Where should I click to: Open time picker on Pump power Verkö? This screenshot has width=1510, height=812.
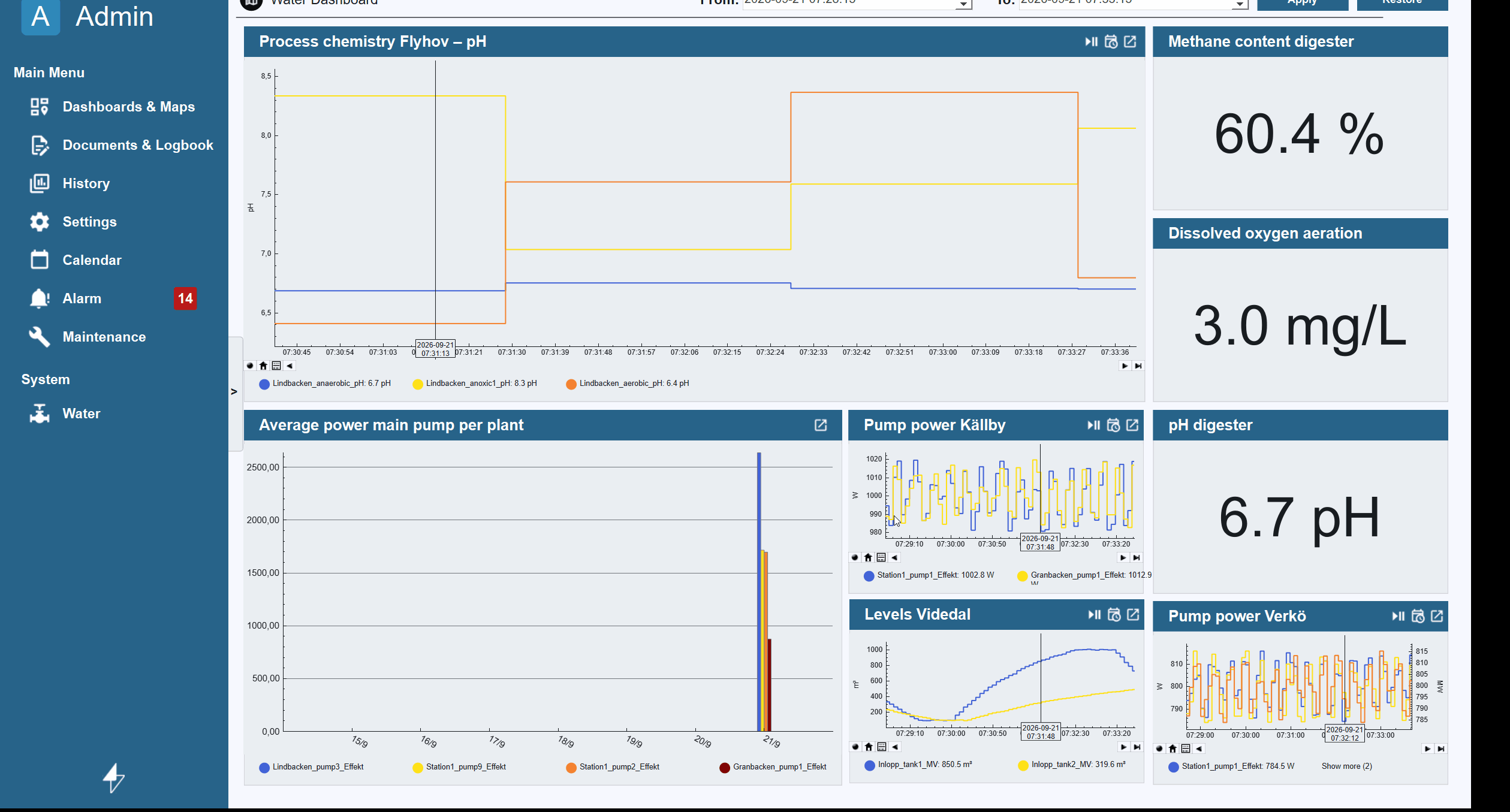click(x=1418, y=617)
